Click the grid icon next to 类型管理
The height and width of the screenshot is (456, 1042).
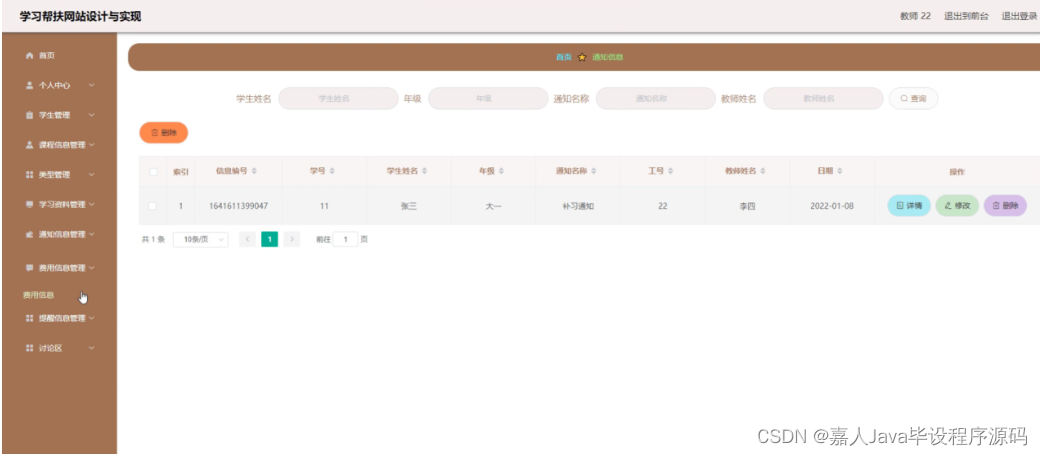point(29,175)
